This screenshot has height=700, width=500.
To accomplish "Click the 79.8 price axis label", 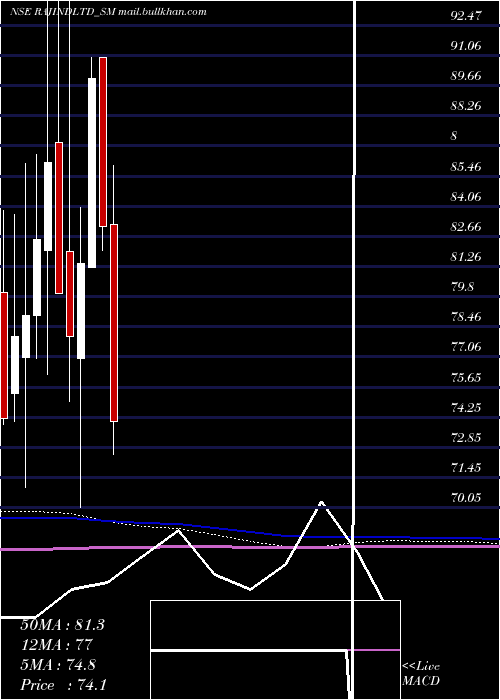I will 462,287.
